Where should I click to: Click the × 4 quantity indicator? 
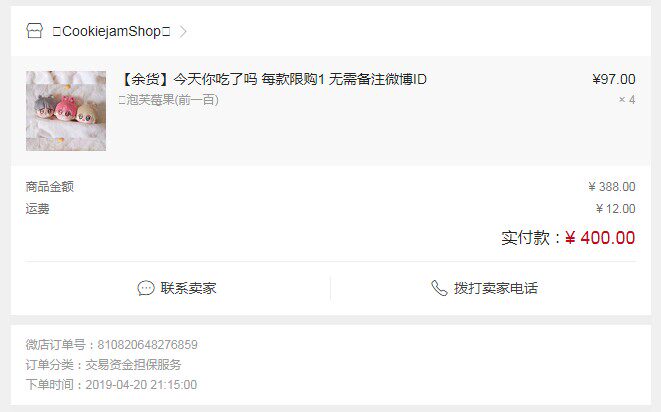(x=627, y=100)
